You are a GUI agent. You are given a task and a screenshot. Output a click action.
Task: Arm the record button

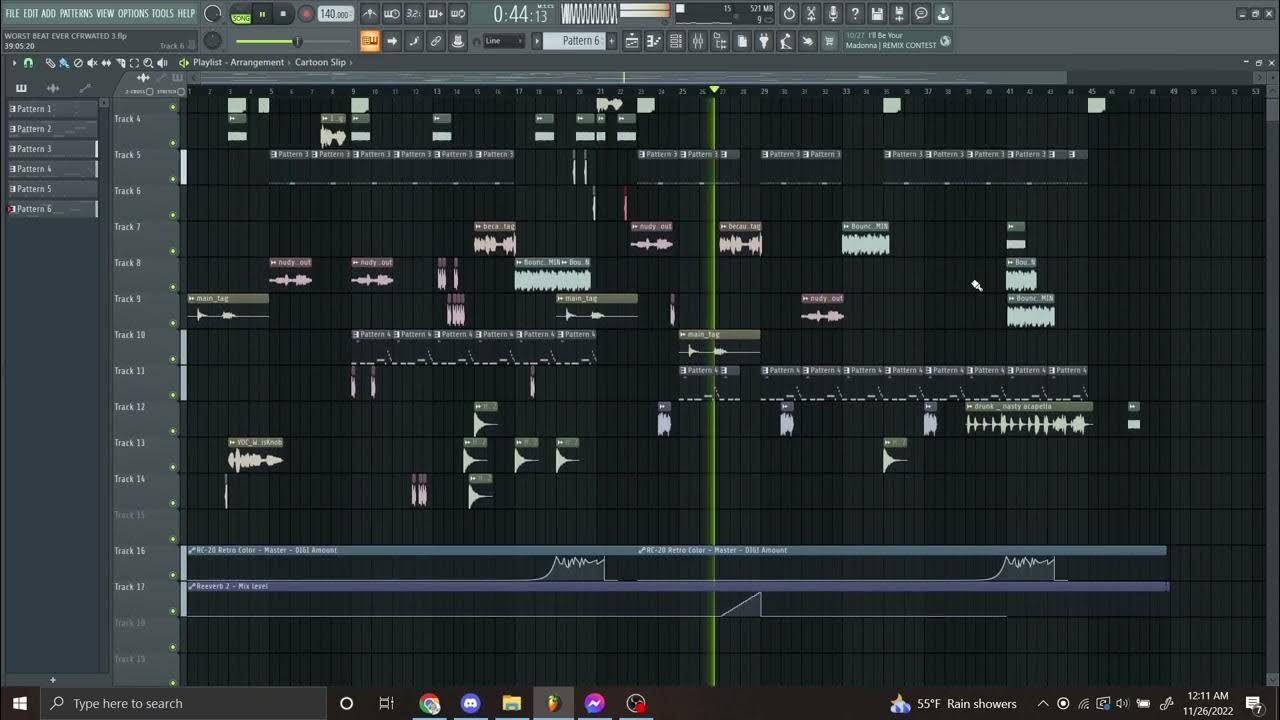coord(306,14)
